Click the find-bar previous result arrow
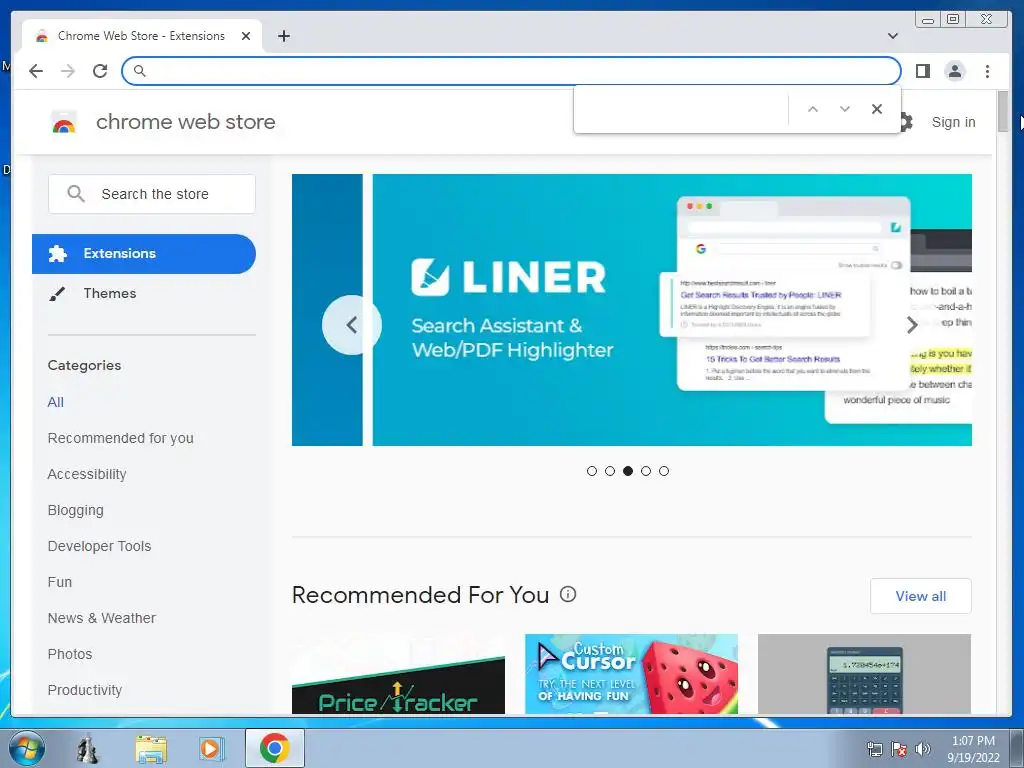 pyautogui.click(x=812, y=109)
